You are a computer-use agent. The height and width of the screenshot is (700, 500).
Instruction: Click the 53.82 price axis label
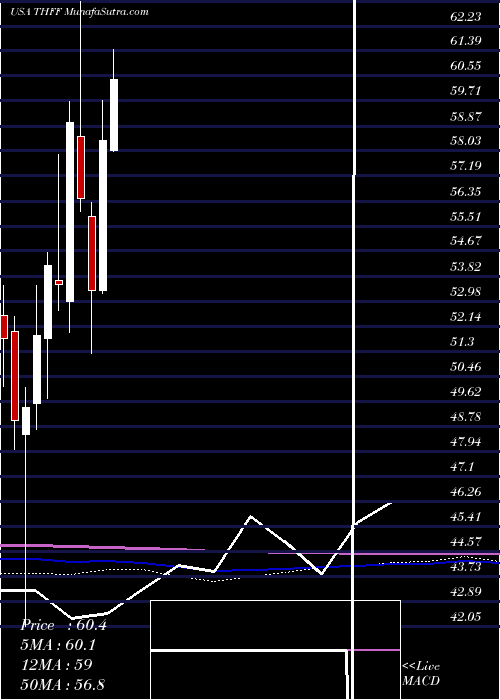[466, 267]
